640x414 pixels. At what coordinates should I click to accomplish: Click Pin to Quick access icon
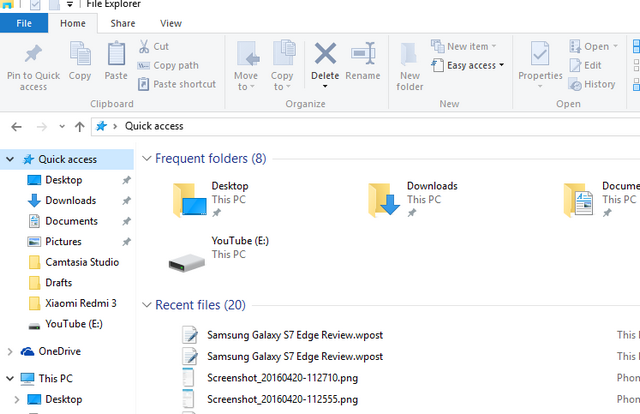tap(33, 54)
